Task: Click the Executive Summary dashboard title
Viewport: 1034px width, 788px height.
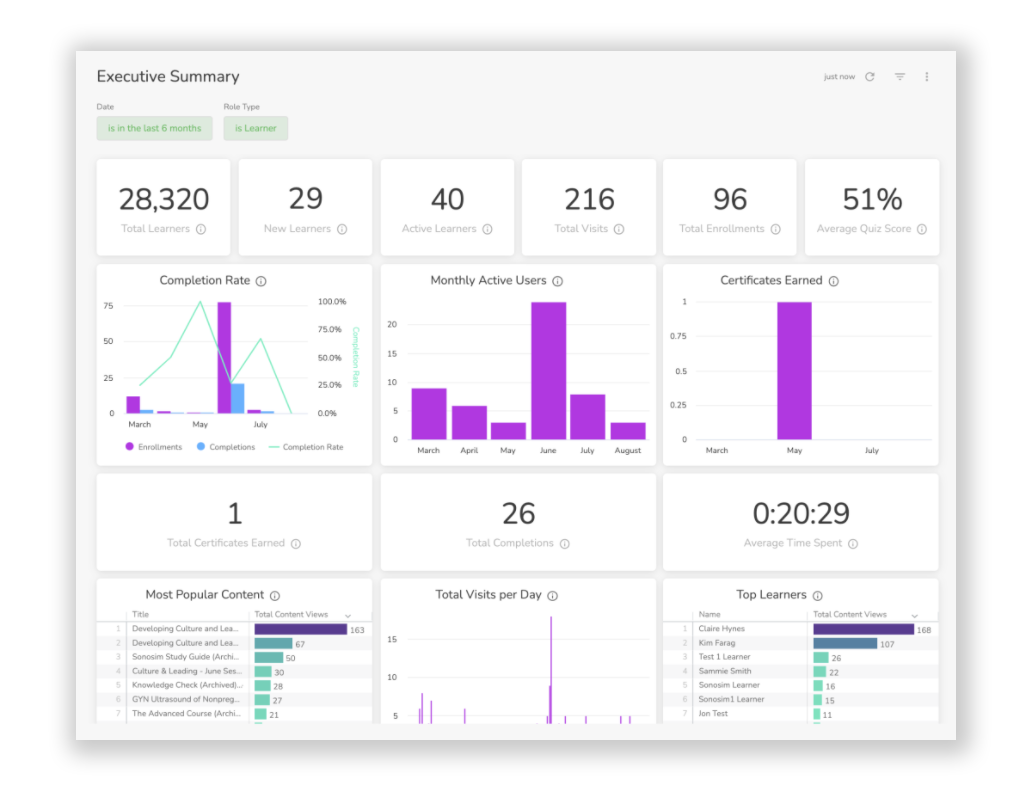Action: pyautogui.click(x=168, y=76)
